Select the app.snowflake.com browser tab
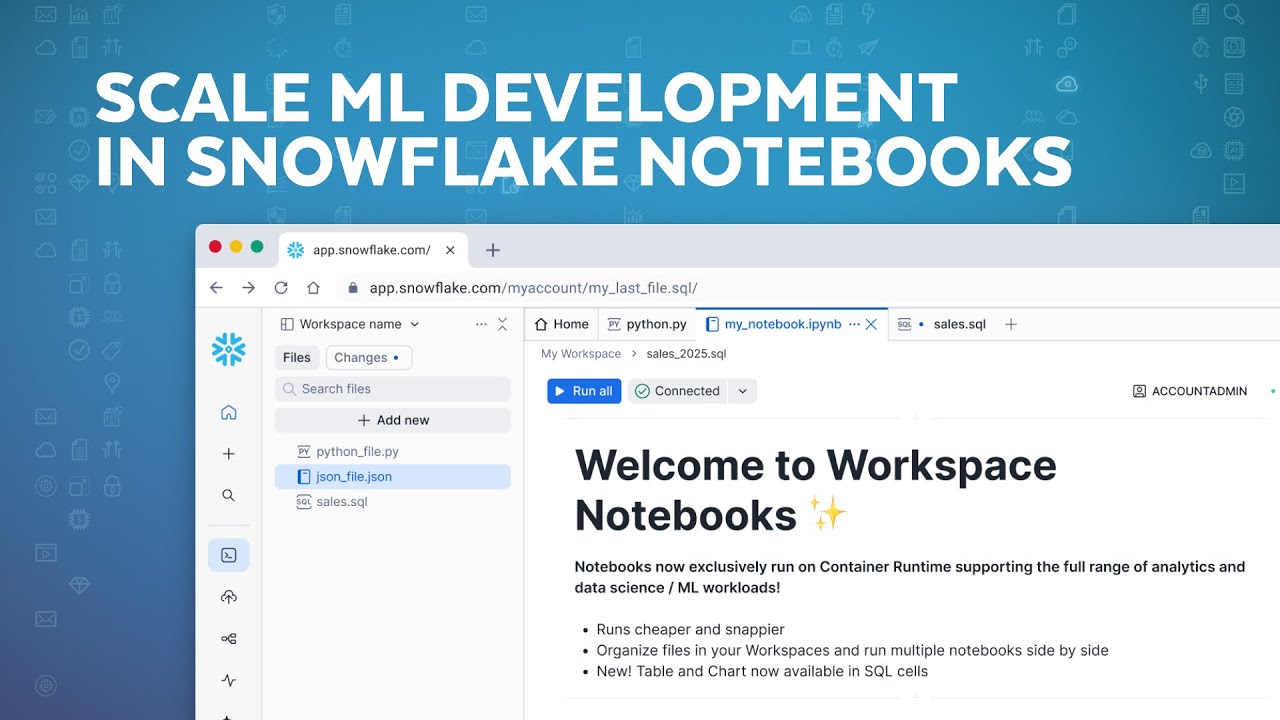Screen dimensions: 1280x720 tap(371, 250)
